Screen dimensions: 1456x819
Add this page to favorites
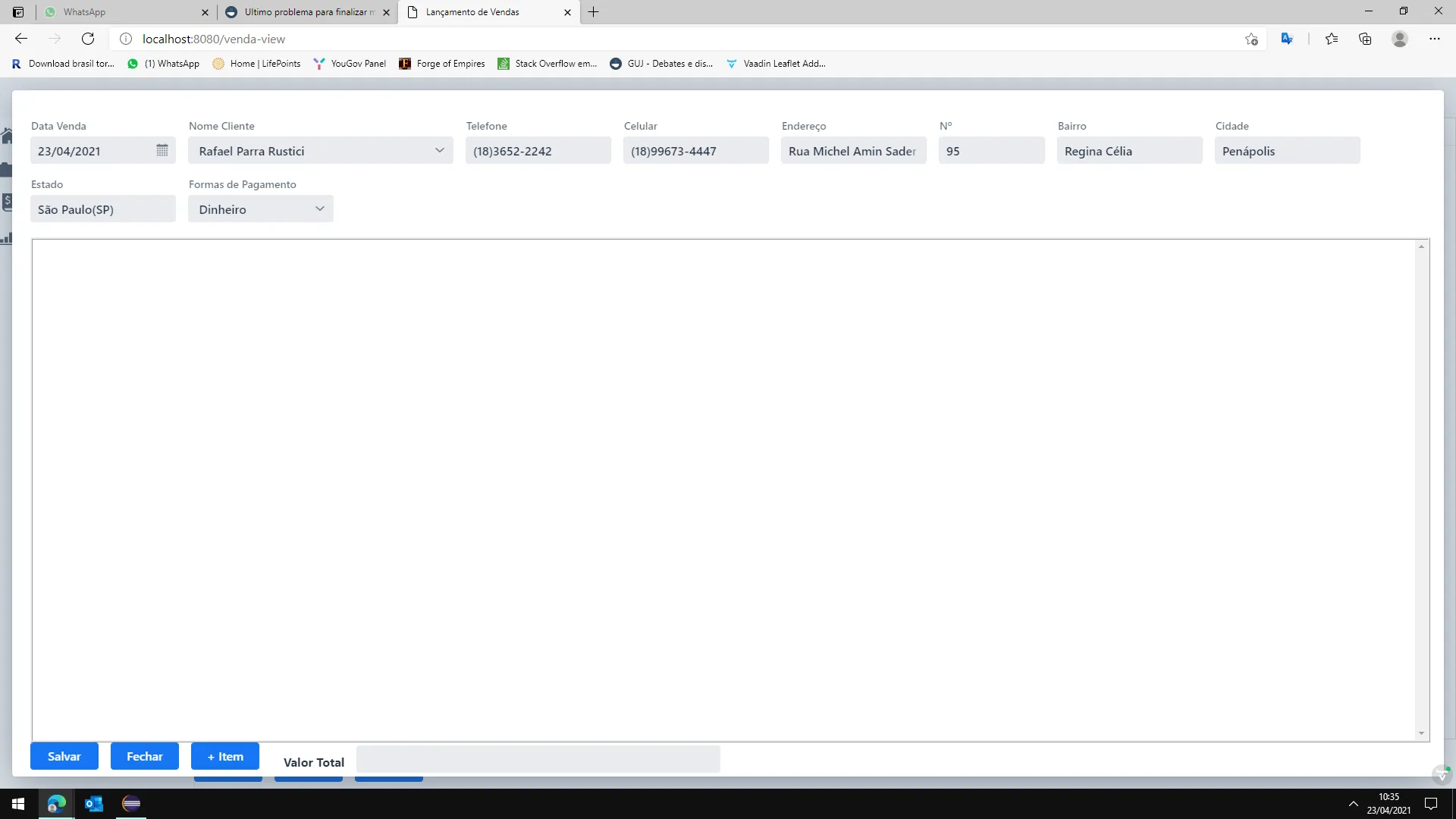tap(1251, 39)
